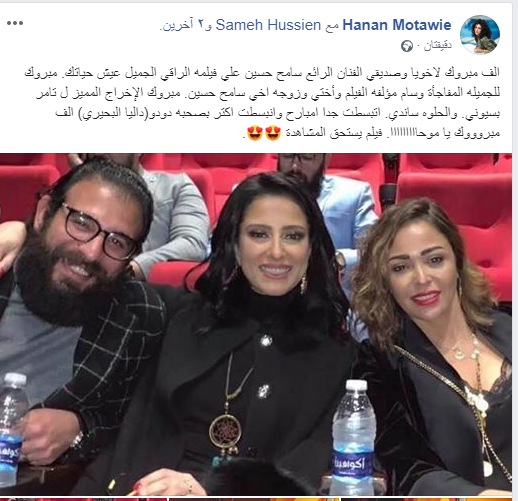Open the post timestamp 'دقيقتان'
This screenshot has width=518, height=501.
coord(437,46)
